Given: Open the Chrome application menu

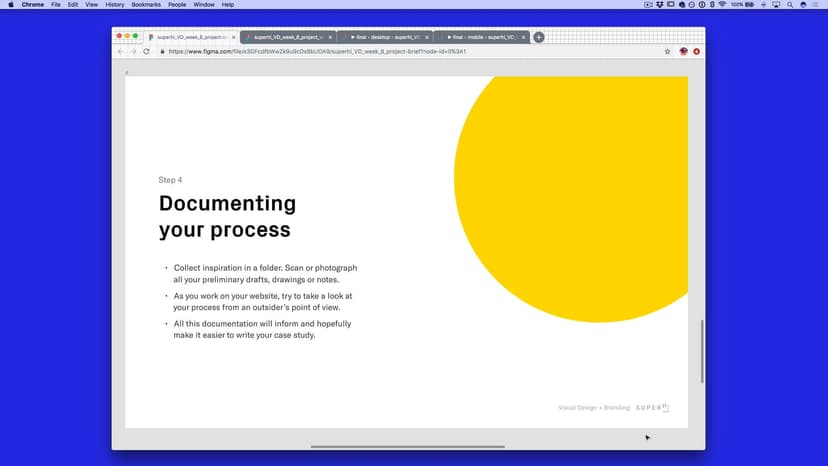Looking at the screenshot, I should coord(33,5).
